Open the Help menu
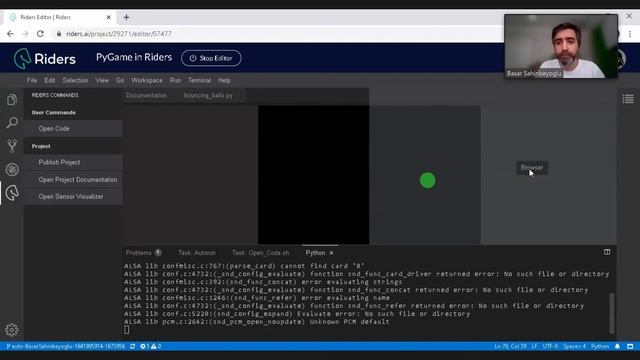This screenshot has width=640, height=360. point(224,80)
